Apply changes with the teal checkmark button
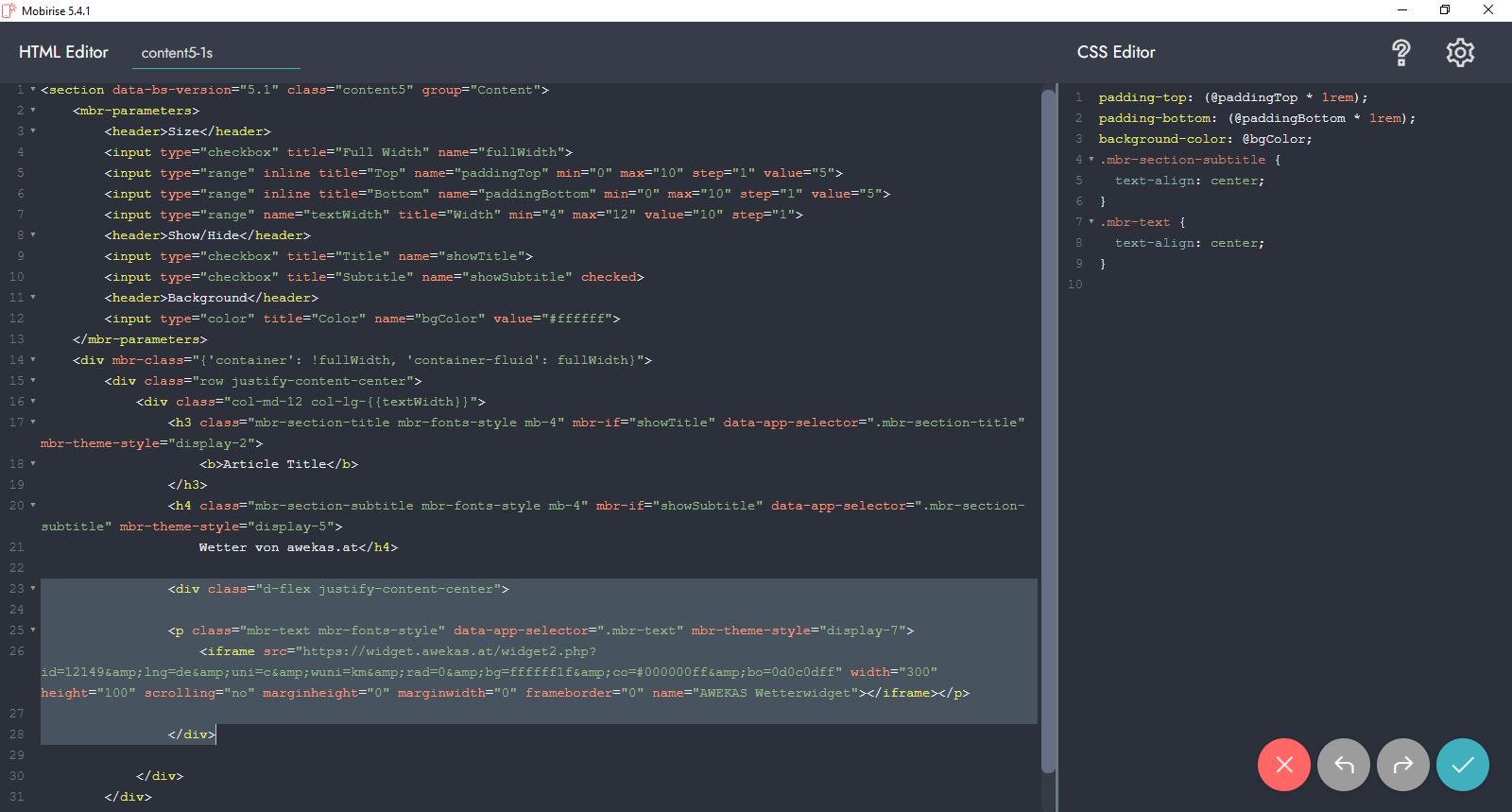The image size is (1512, 812). point(1462,765)
